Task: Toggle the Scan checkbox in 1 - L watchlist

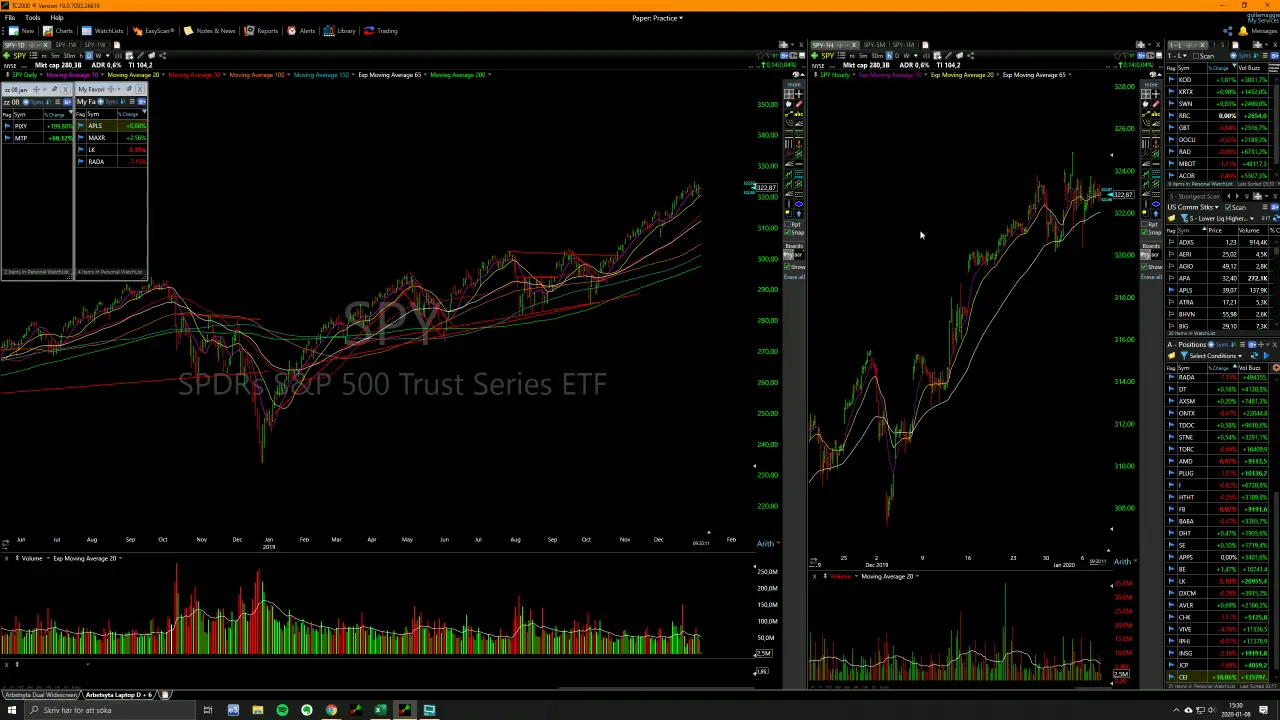Action: click(x=1196, y=56)
